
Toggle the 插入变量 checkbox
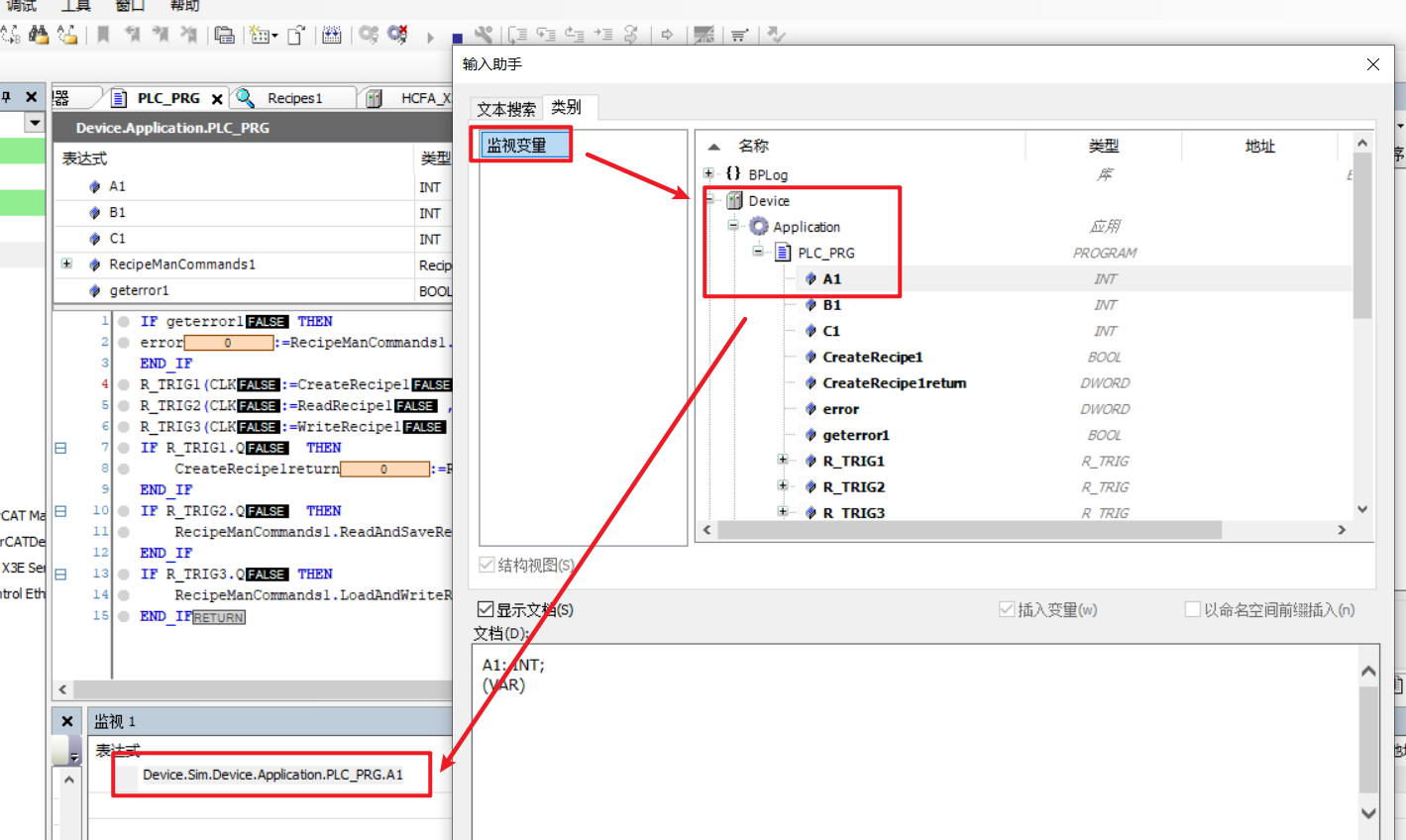coord(1007,609)
